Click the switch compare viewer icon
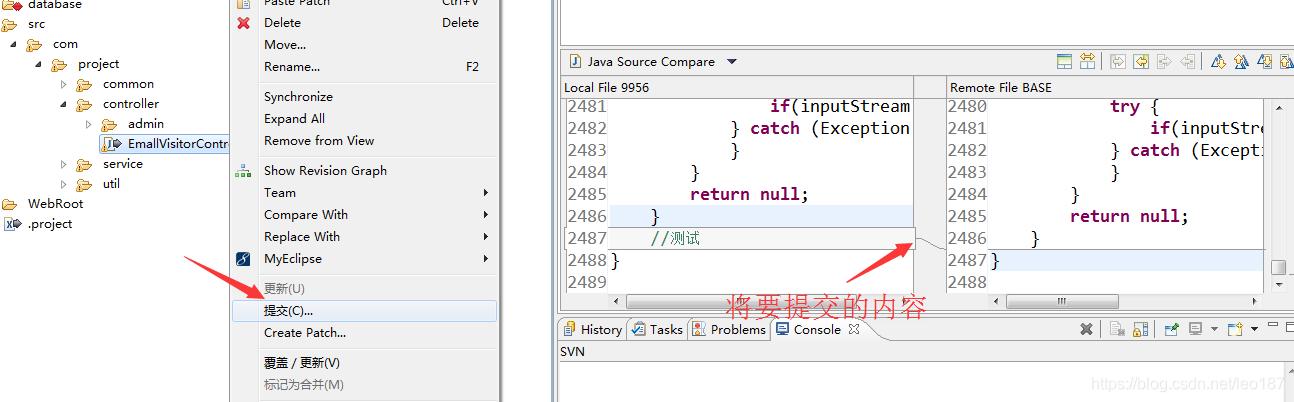Screen dimensions: 1294x402 1065,62
